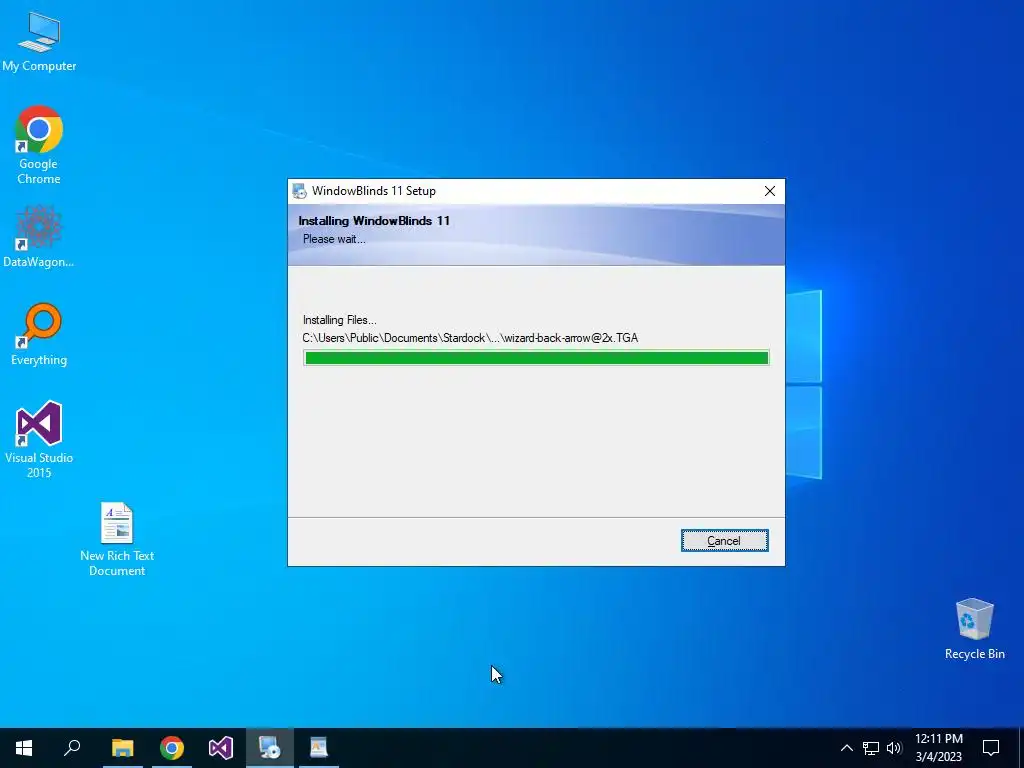Select the Recycle Bin icon
The image size is (1024, 768).
click(x=974, y=628)
